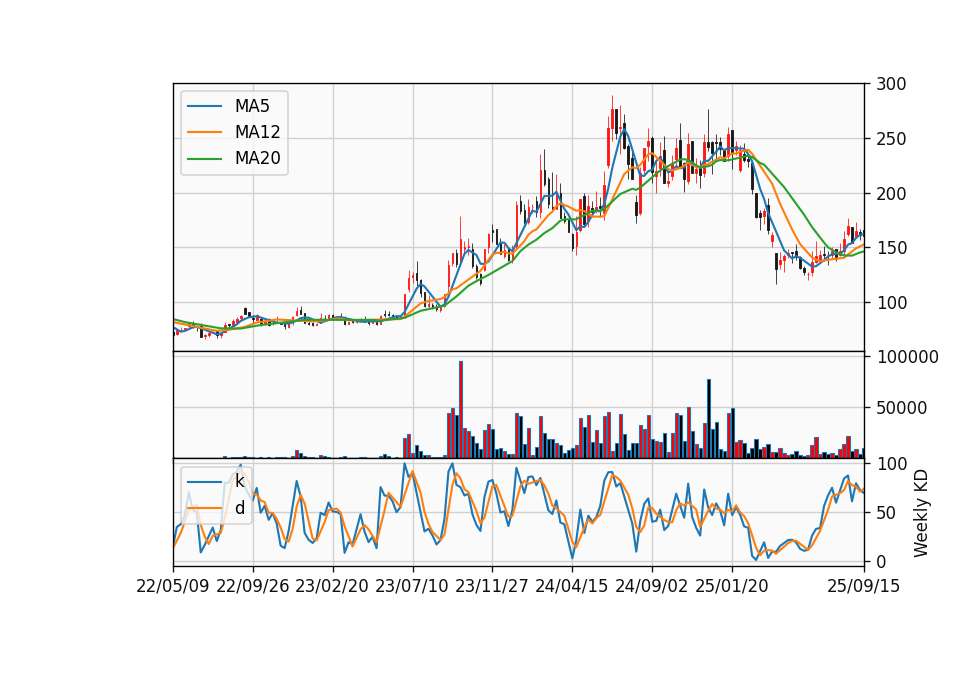Screen dimensions: 960x690
Task: Click the orange MA12 legend line sample
Action: tap(204, 132)
